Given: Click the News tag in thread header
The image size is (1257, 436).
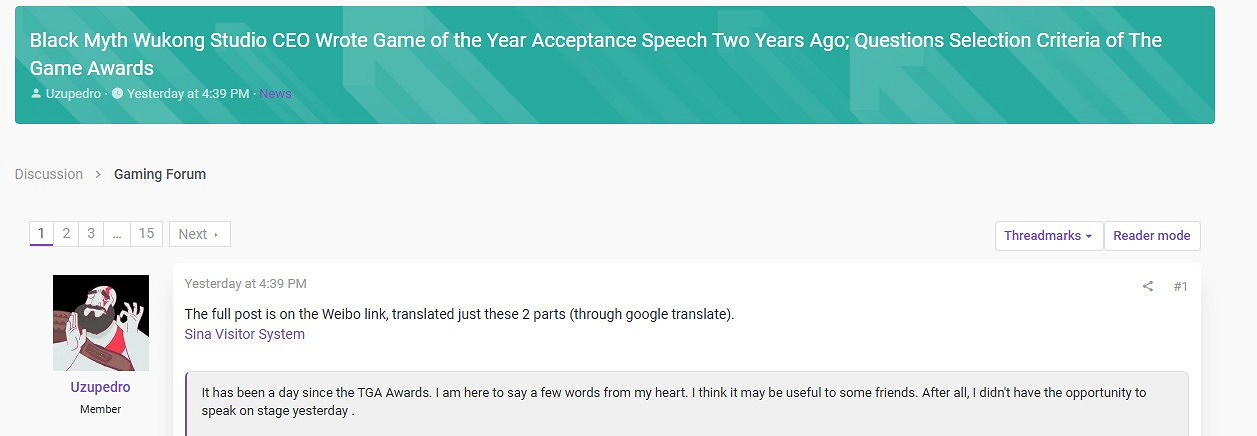Looking at the screenshot, I should click(275, 94).
